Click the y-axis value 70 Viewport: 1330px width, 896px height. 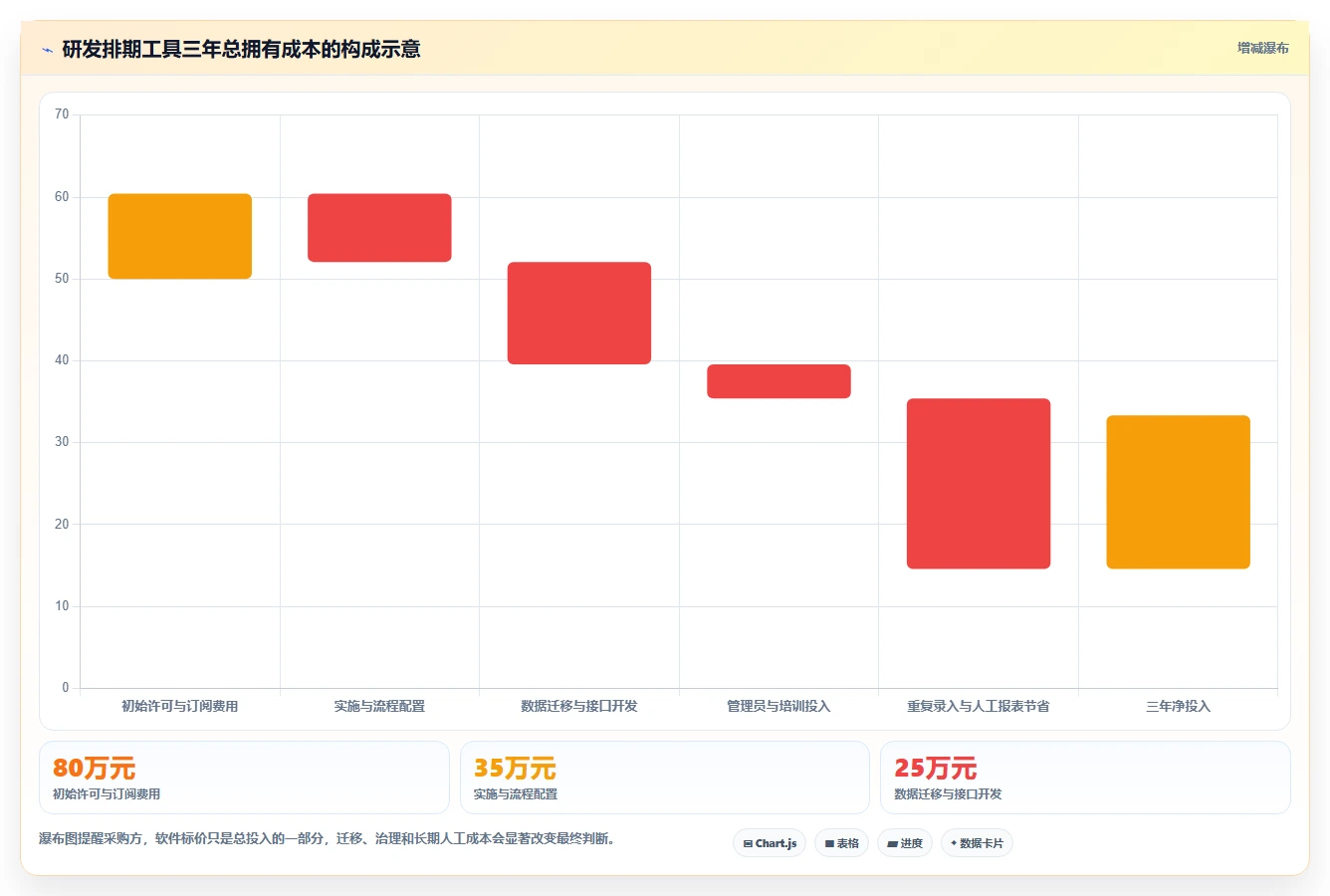coord(62,114)
